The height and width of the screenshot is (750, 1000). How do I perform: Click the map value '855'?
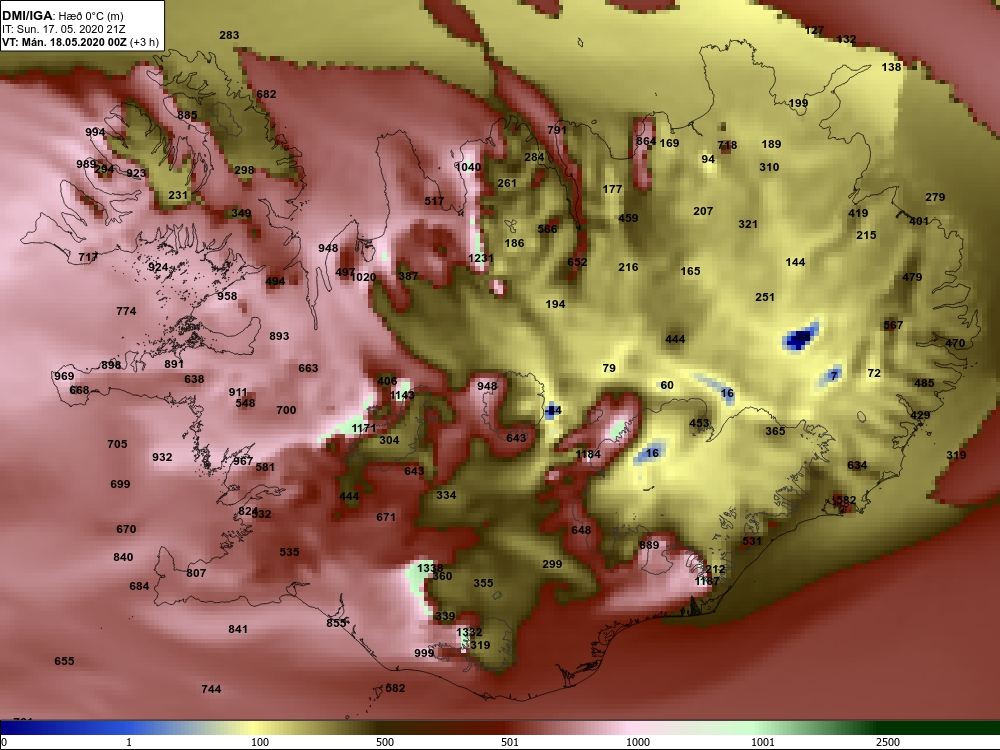(336, 622)
